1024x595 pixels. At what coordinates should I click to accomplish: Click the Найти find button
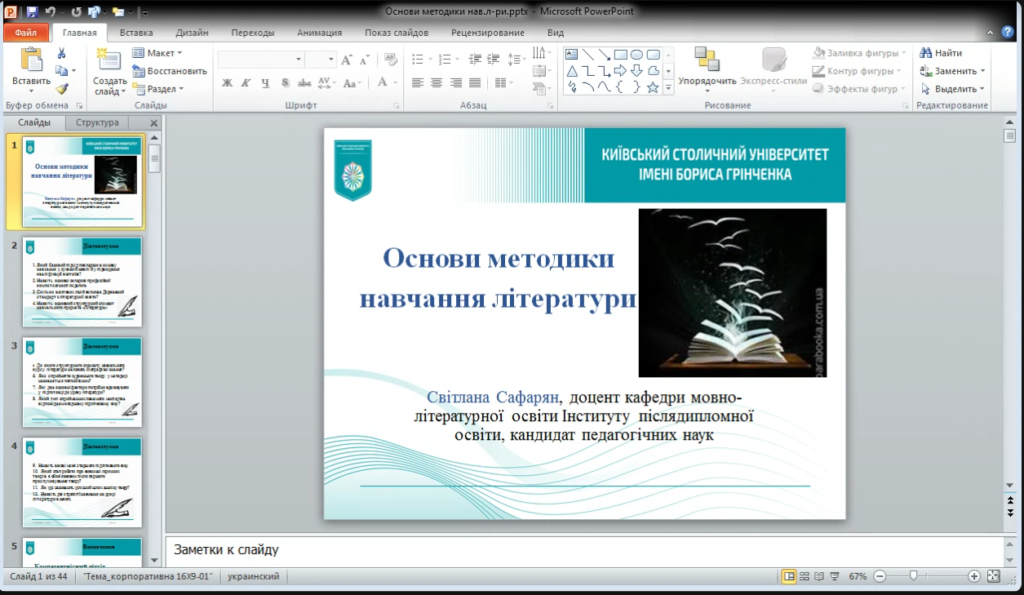941,53
